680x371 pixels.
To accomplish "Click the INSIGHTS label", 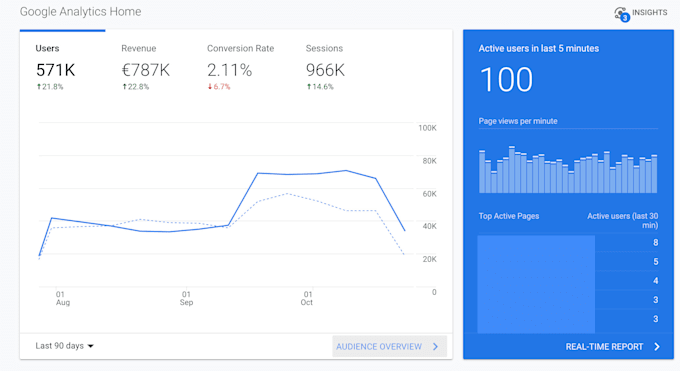I will 649,13.
